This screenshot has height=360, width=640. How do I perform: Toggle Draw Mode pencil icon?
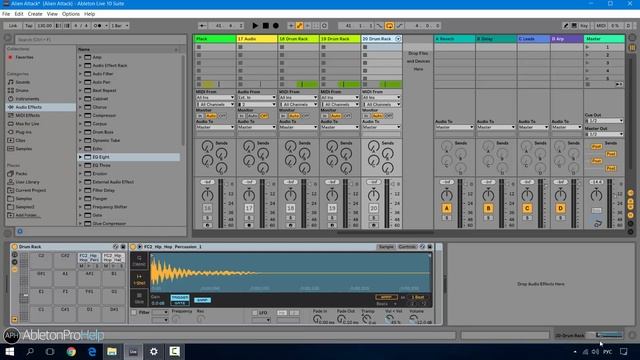pos(566,26)
